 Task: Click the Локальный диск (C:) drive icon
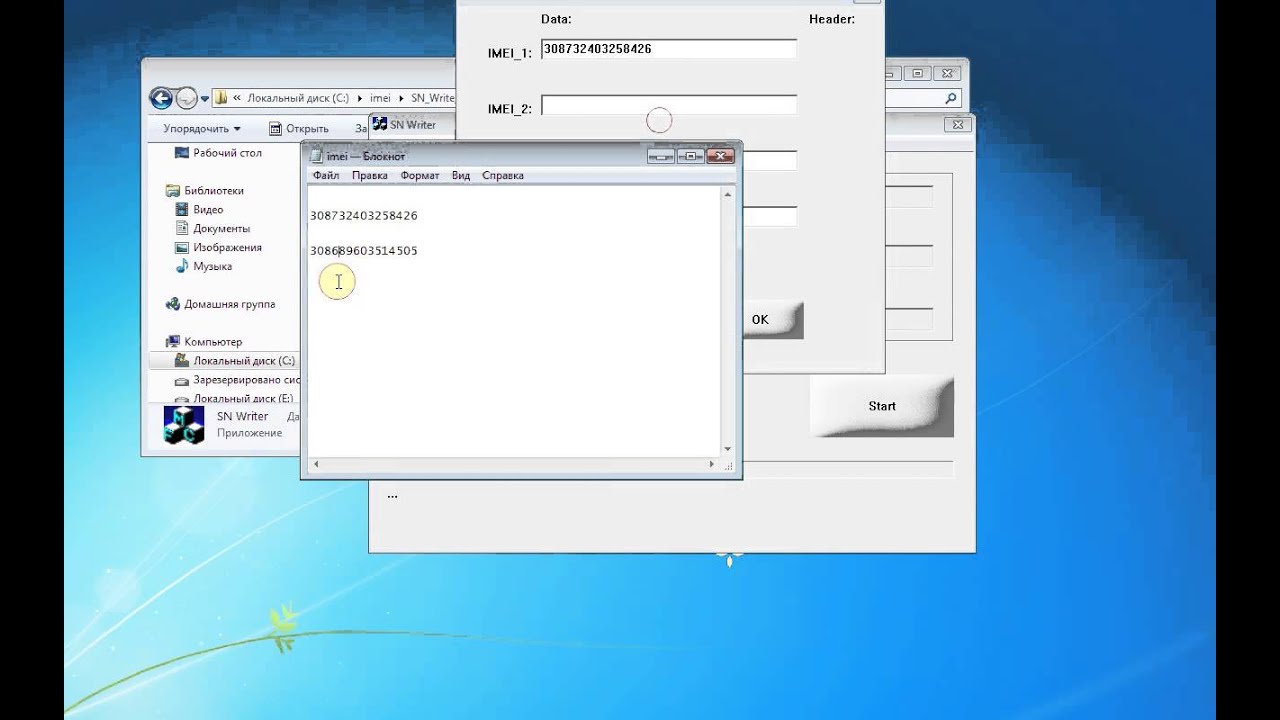tap(182, 360)
